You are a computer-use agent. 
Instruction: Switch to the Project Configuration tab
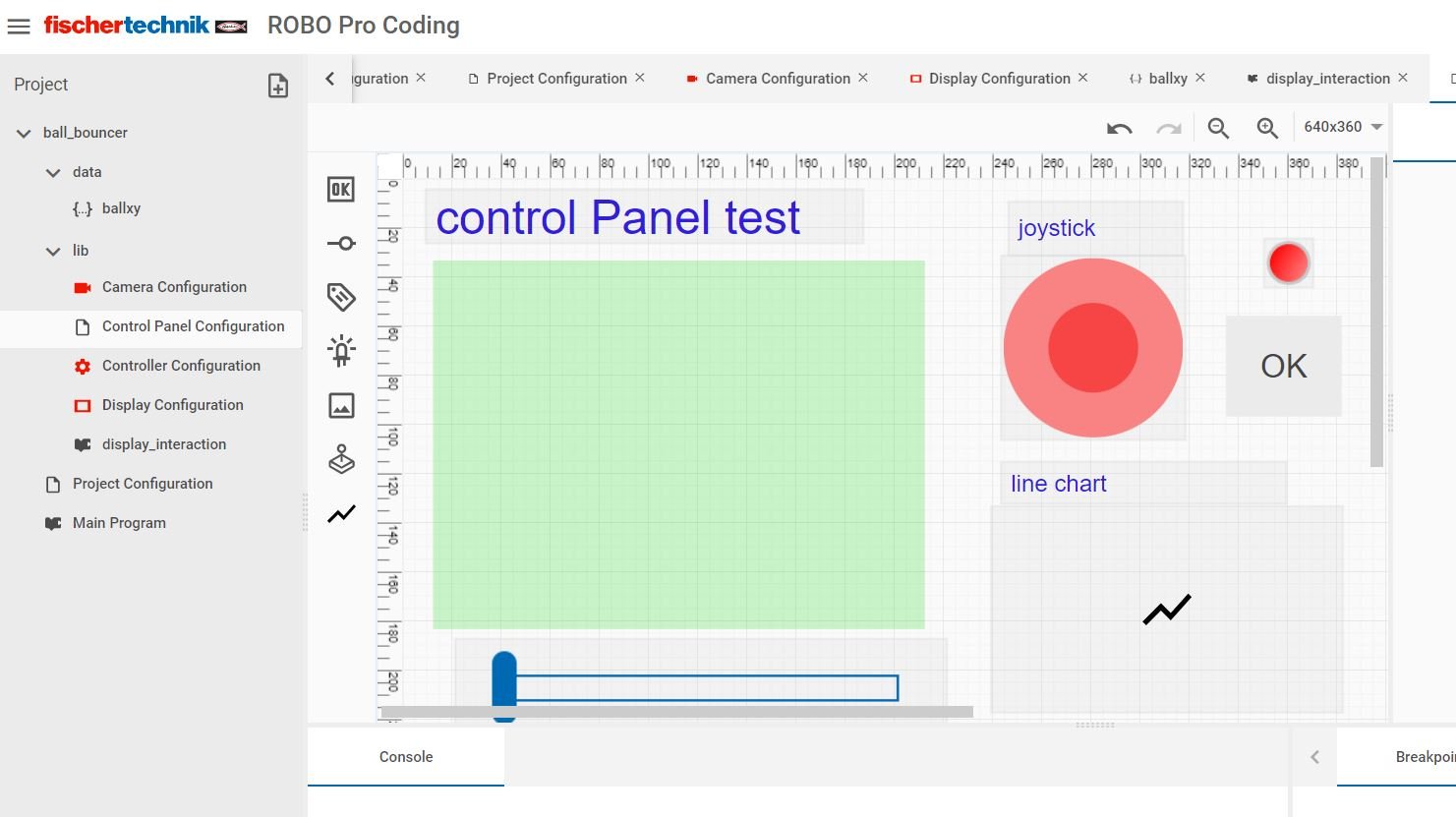(556, 79)
